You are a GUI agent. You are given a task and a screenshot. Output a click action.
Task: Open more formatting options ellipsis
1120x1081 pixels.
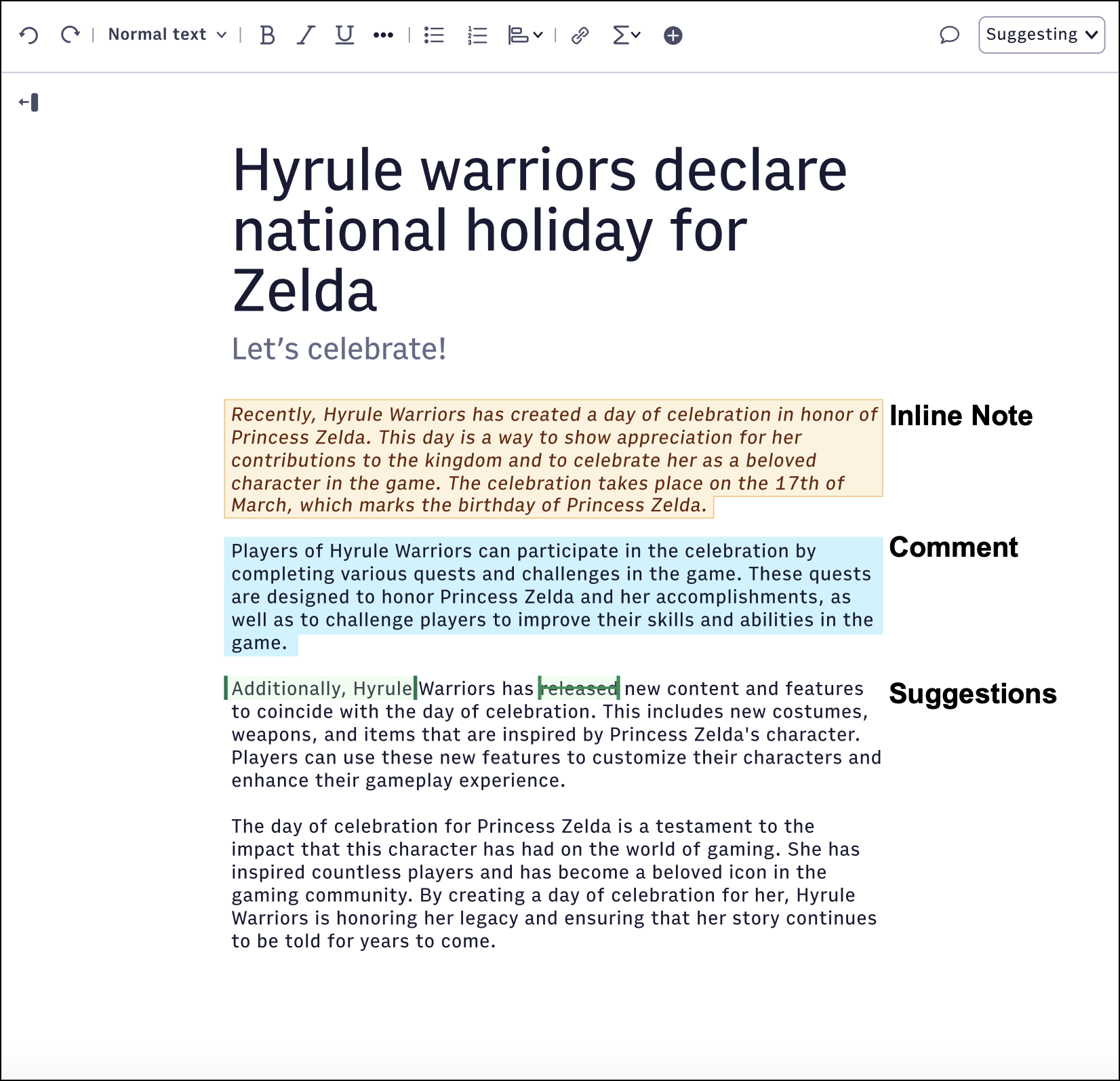click(x=383, y=35)
